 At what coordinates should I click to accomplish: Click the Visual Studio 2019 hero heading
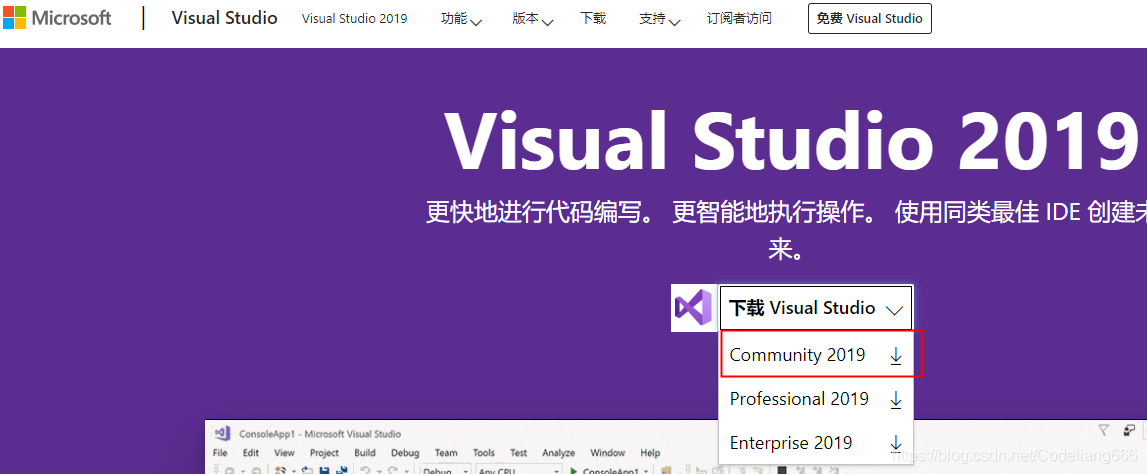tap(791, 141)
